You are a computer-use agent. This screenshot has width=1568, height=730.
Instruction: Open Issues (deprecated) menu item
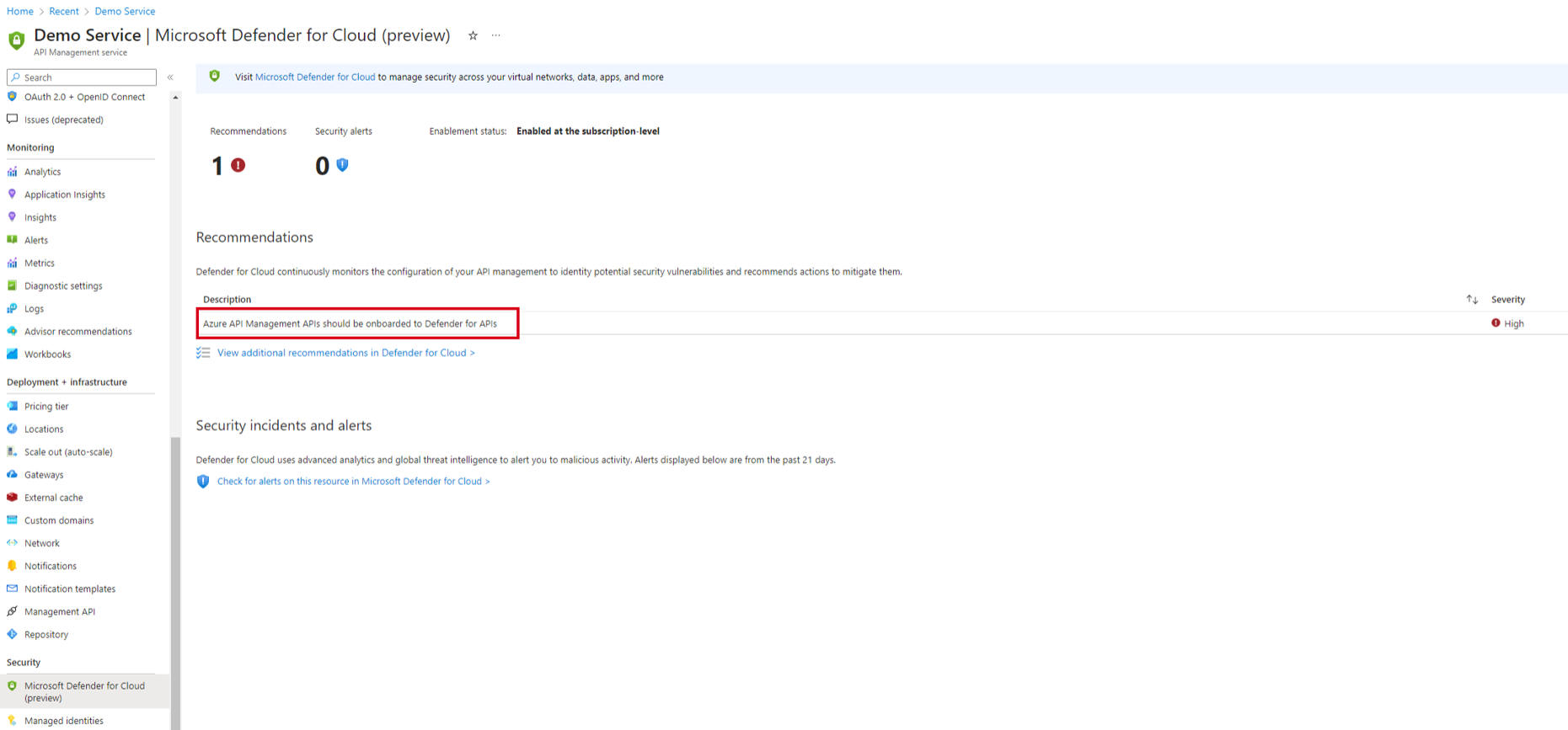click(x=64, y=120)
